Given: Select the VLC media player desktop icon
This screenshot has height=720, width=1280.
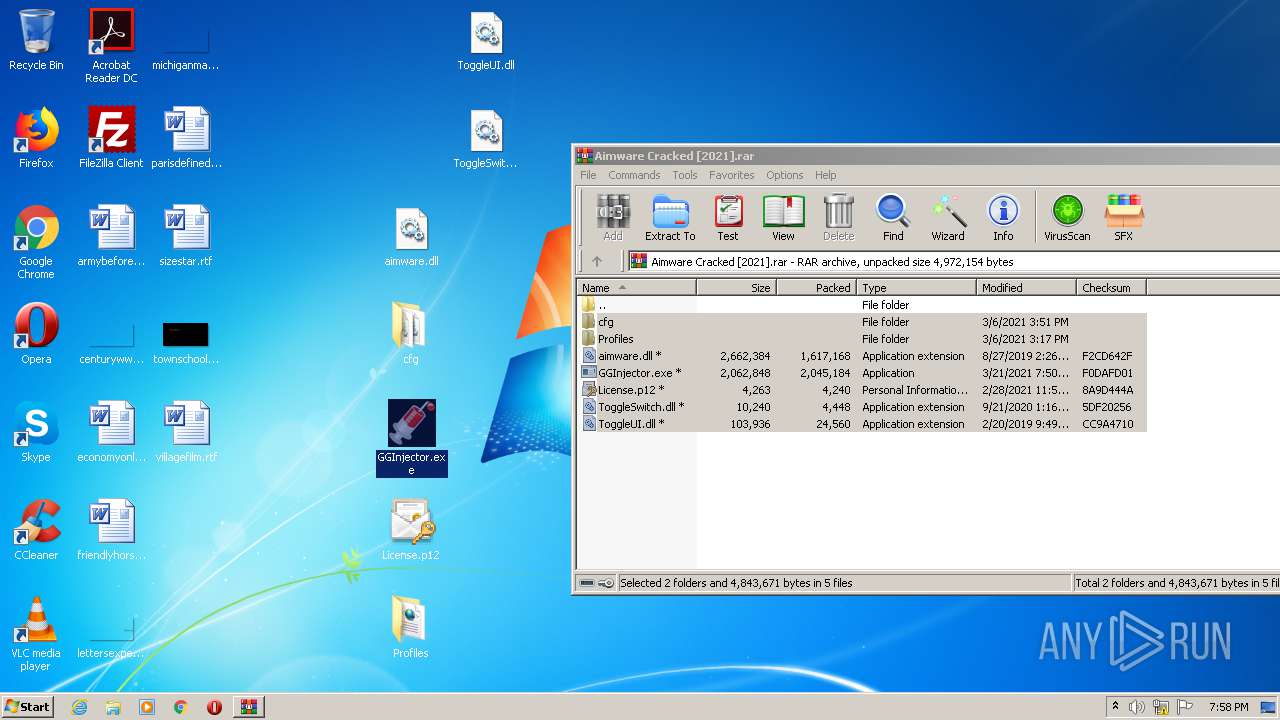Looking at the screenshot, I should pyautogui.click(x=36, y=635).
